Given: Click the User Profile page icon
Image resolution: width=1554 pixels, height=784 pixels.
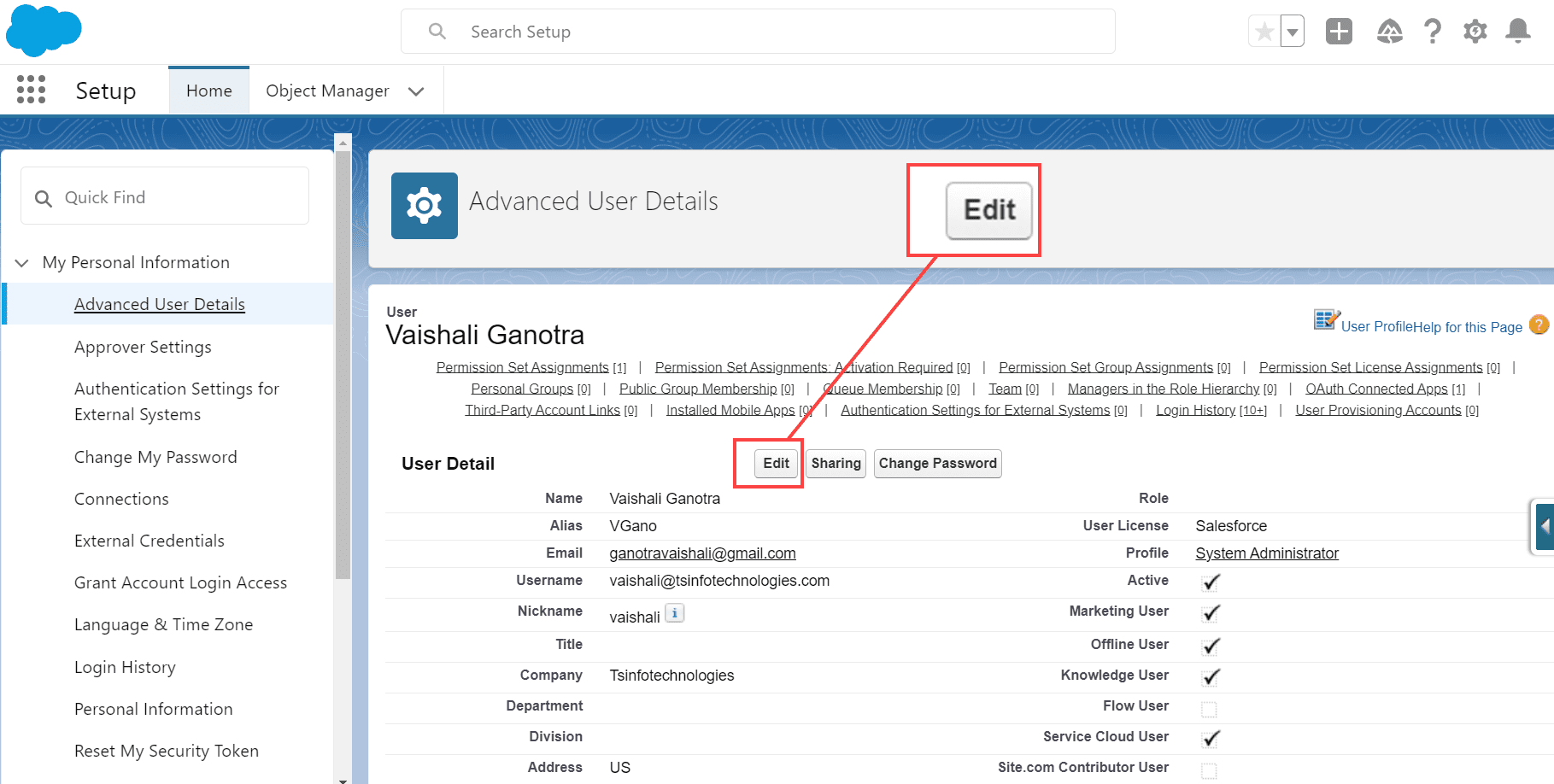Looking at the screenshot, I should (1327, 320).
